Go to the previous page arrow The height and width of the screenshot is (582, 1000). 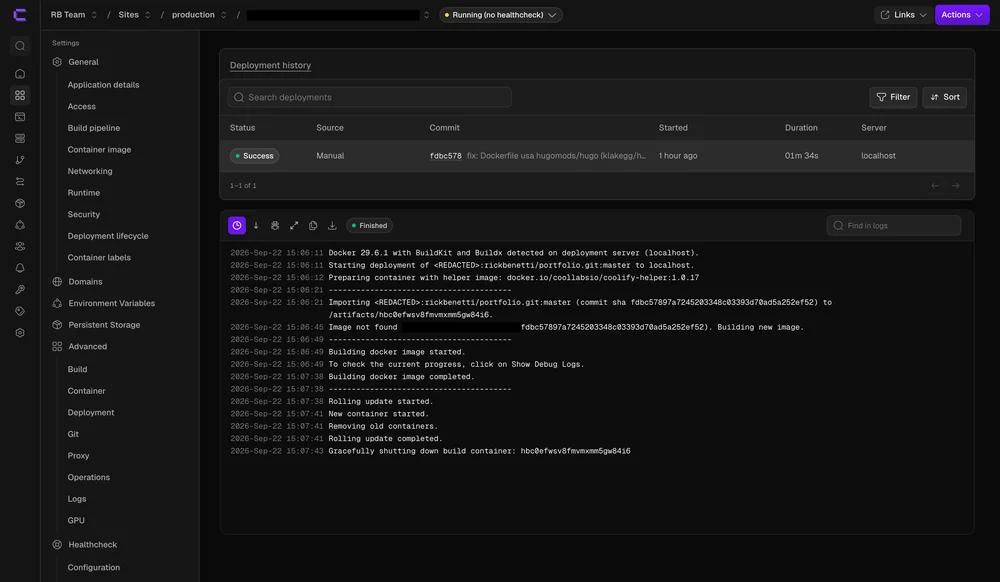[x=935, y=186]
